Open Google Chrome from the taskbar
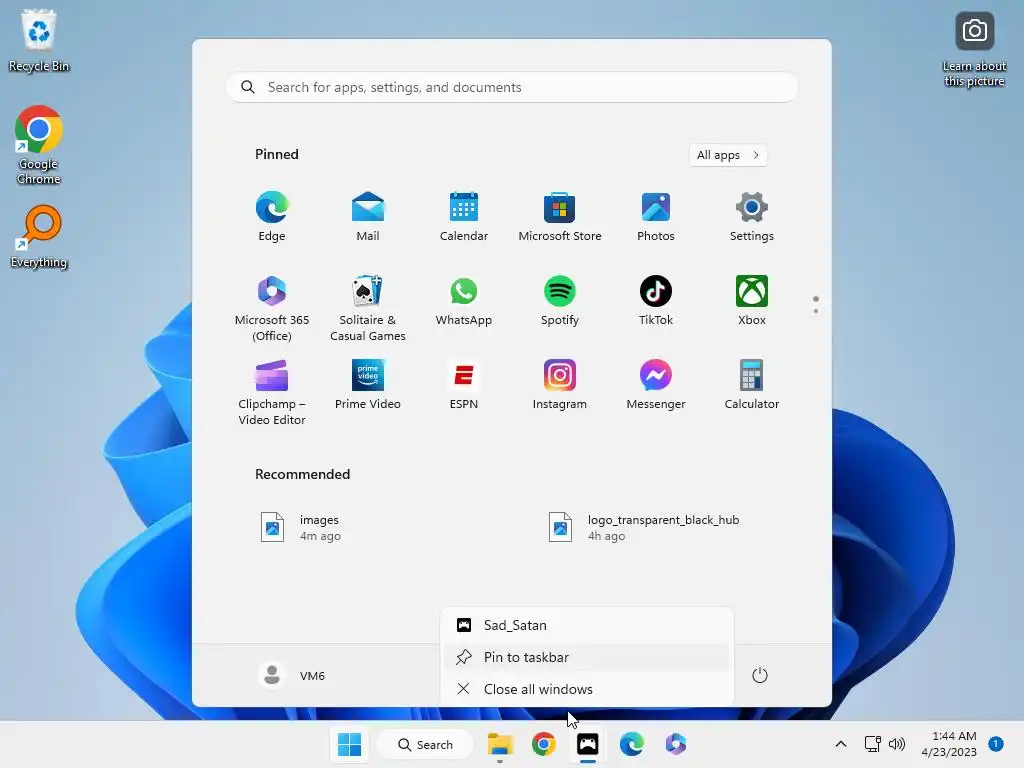The image size is (1024, 768). 543,744
